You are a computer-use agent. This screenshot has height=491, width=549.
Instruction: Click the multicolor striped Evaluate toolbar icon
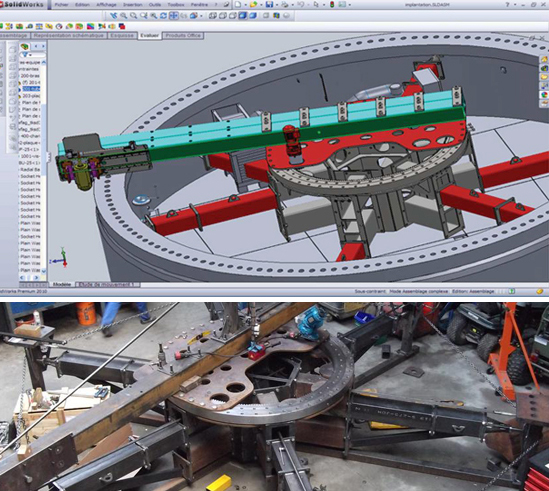90,26
